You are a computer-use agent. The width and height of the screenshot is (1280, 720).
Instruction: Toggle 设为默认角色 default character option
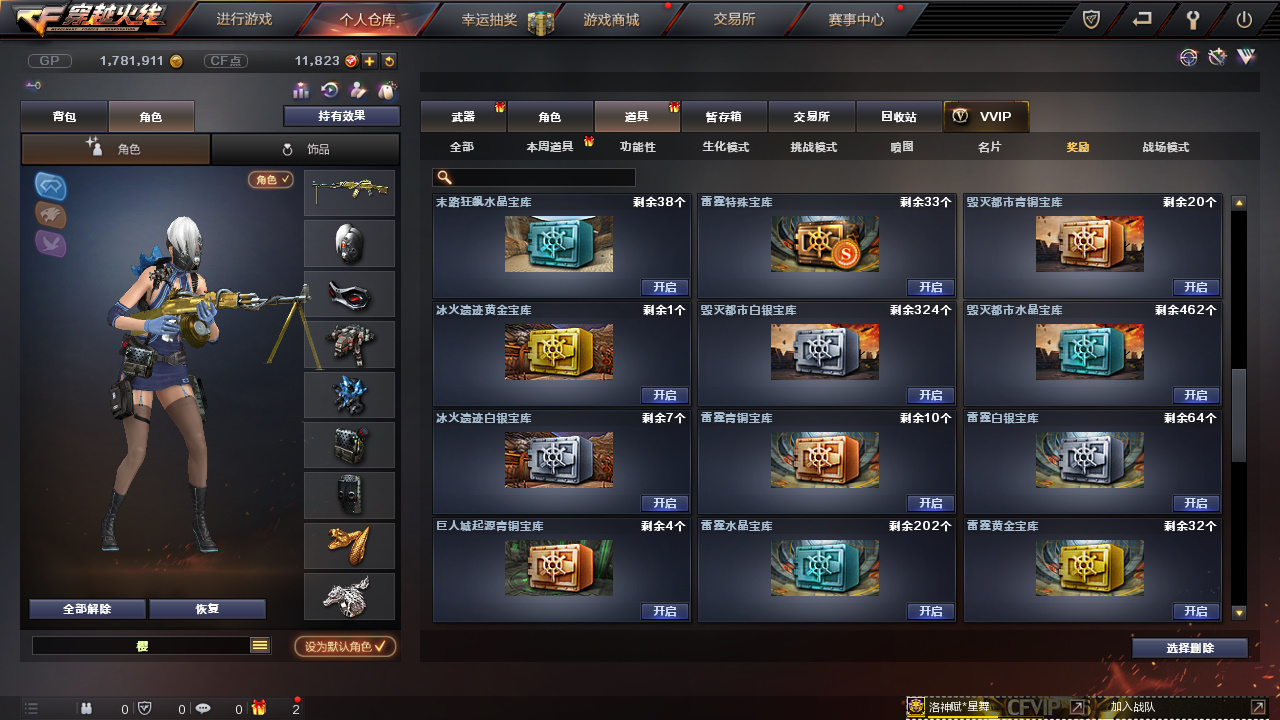pos(345,646)
